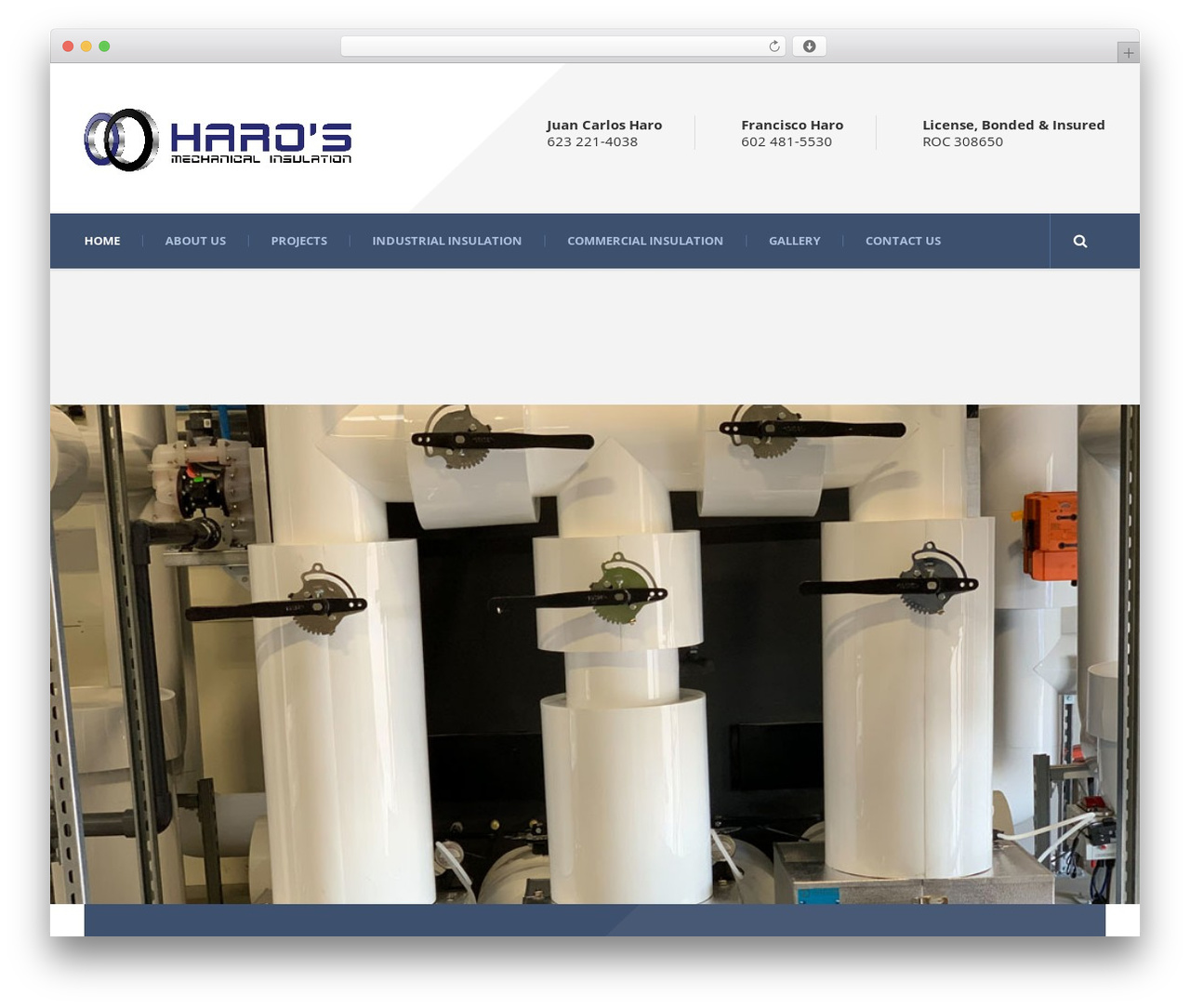This screenshot has height=1008, width=1190.
Task: Click phone number 602 481-5530
Action: tap(787, 142)
